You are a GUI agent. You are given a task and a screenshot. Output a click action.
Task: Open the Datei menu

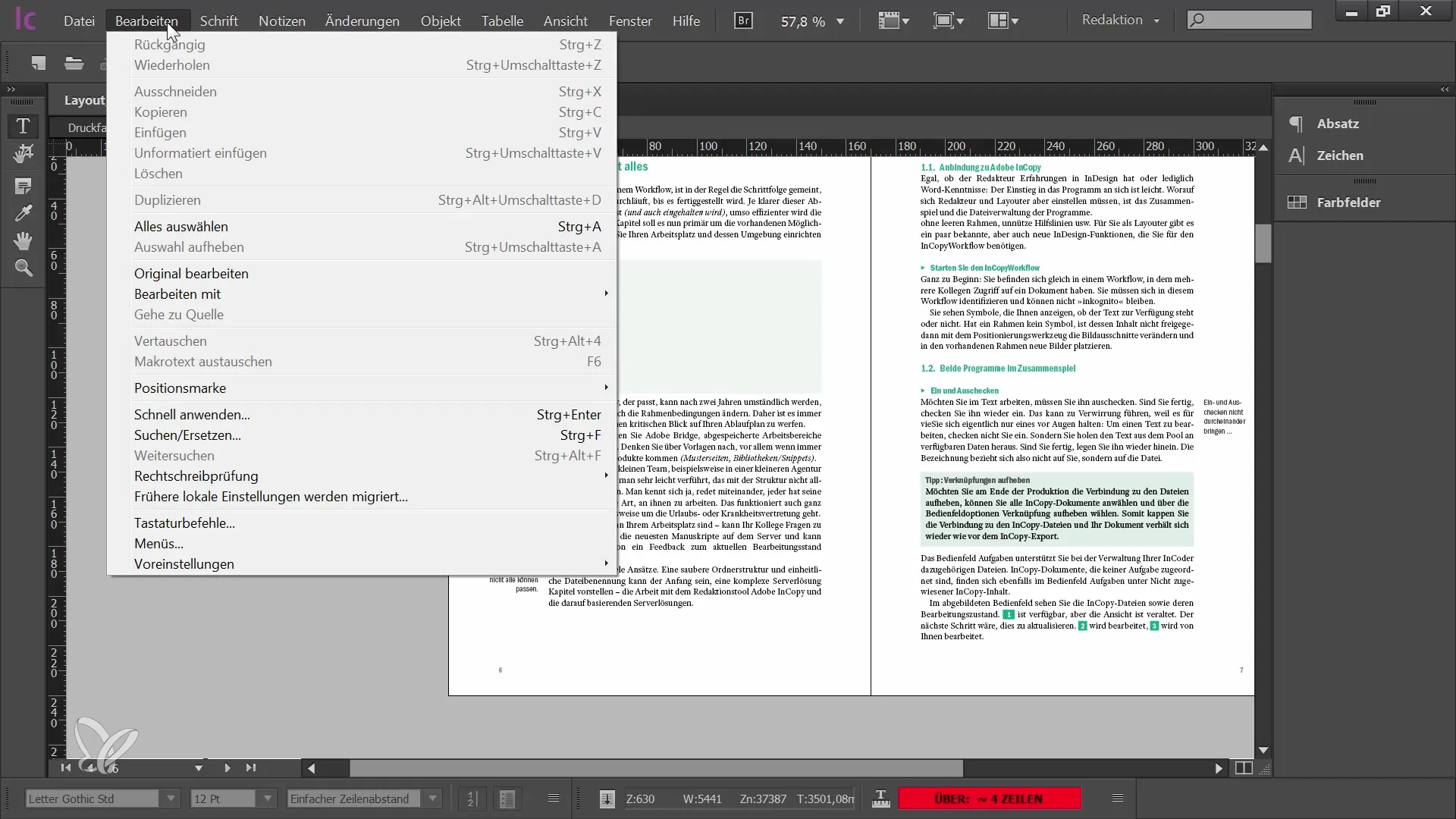click(x=79, y=20)
